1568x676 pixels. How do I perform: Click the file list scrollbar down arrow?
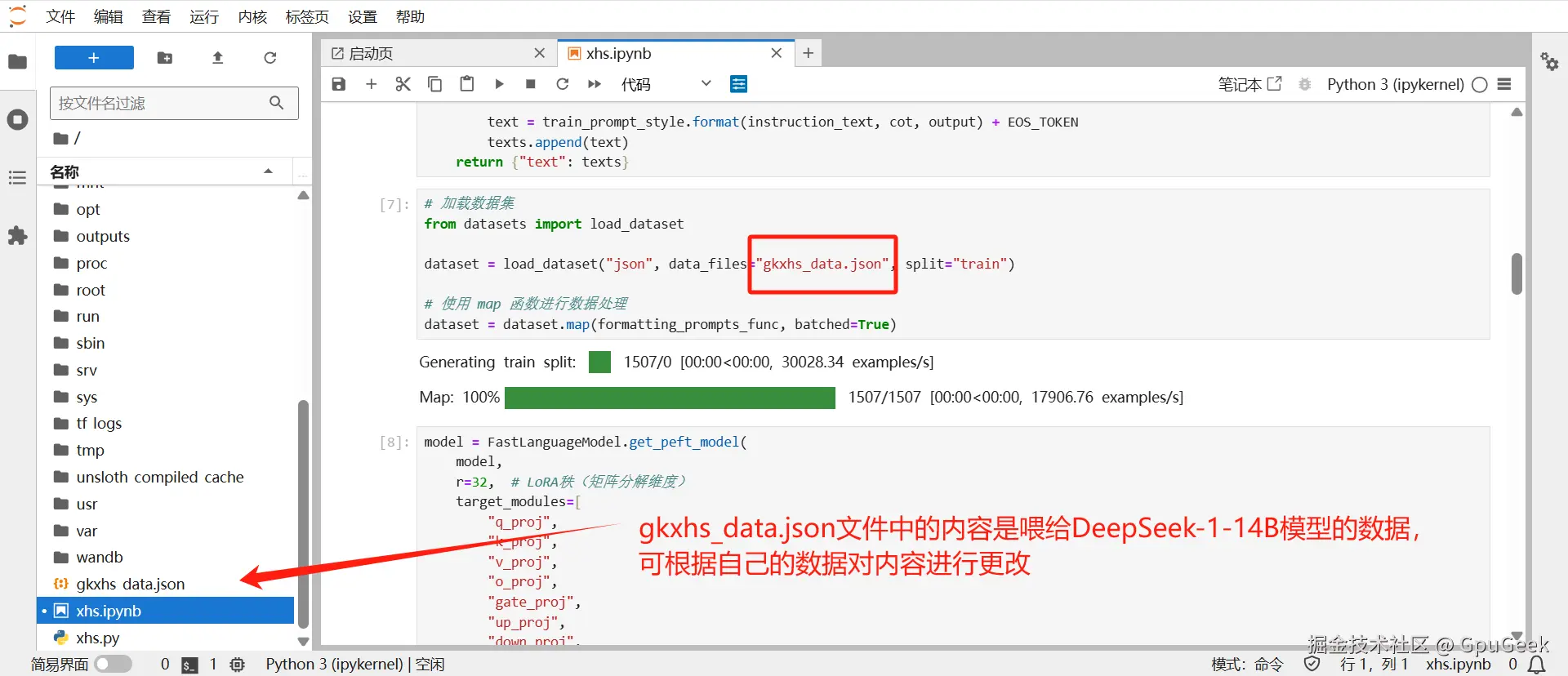point(303,642)
